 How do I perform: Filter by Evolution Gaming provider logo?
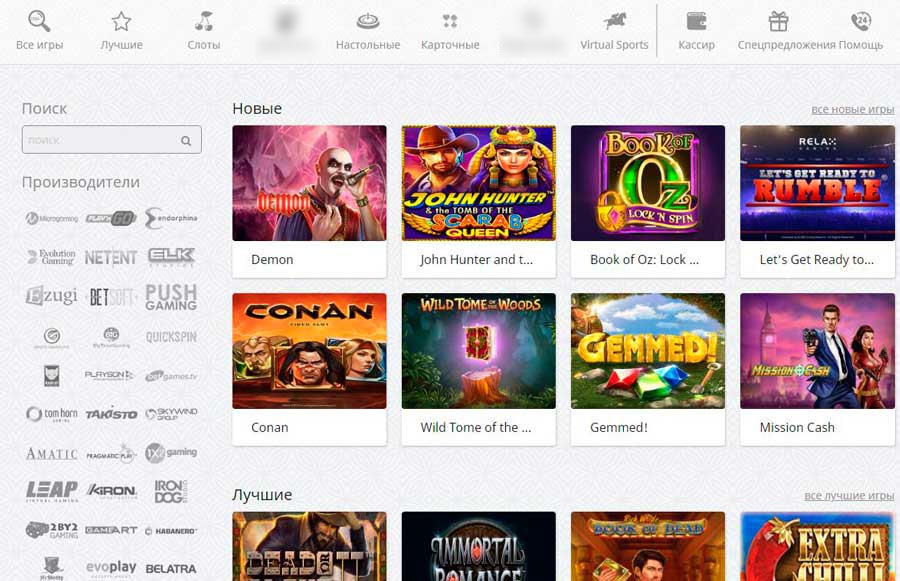coord(52,257)
